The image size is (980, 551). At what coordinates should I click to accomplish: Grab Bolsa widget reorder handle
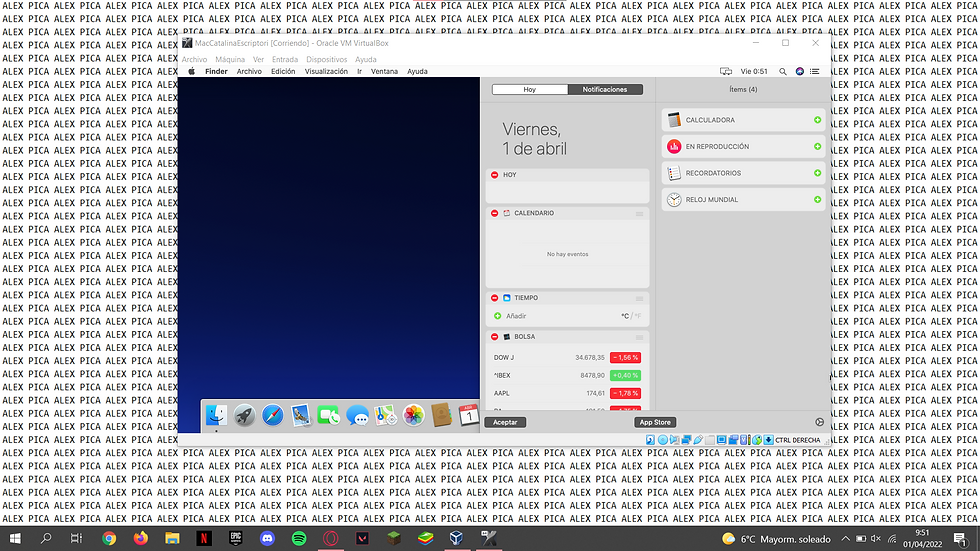click(x=639, y=337)
